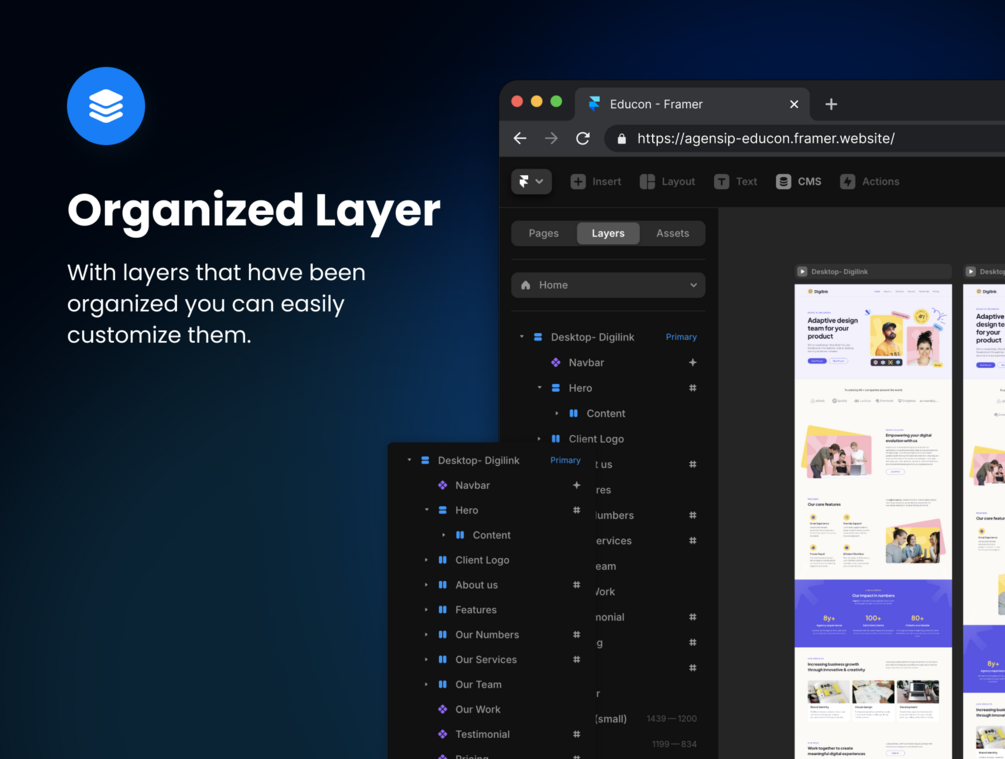1005x759 pixels.
Task: Click the Client Logo column icon in the Framer window
Action: (556, 439)
